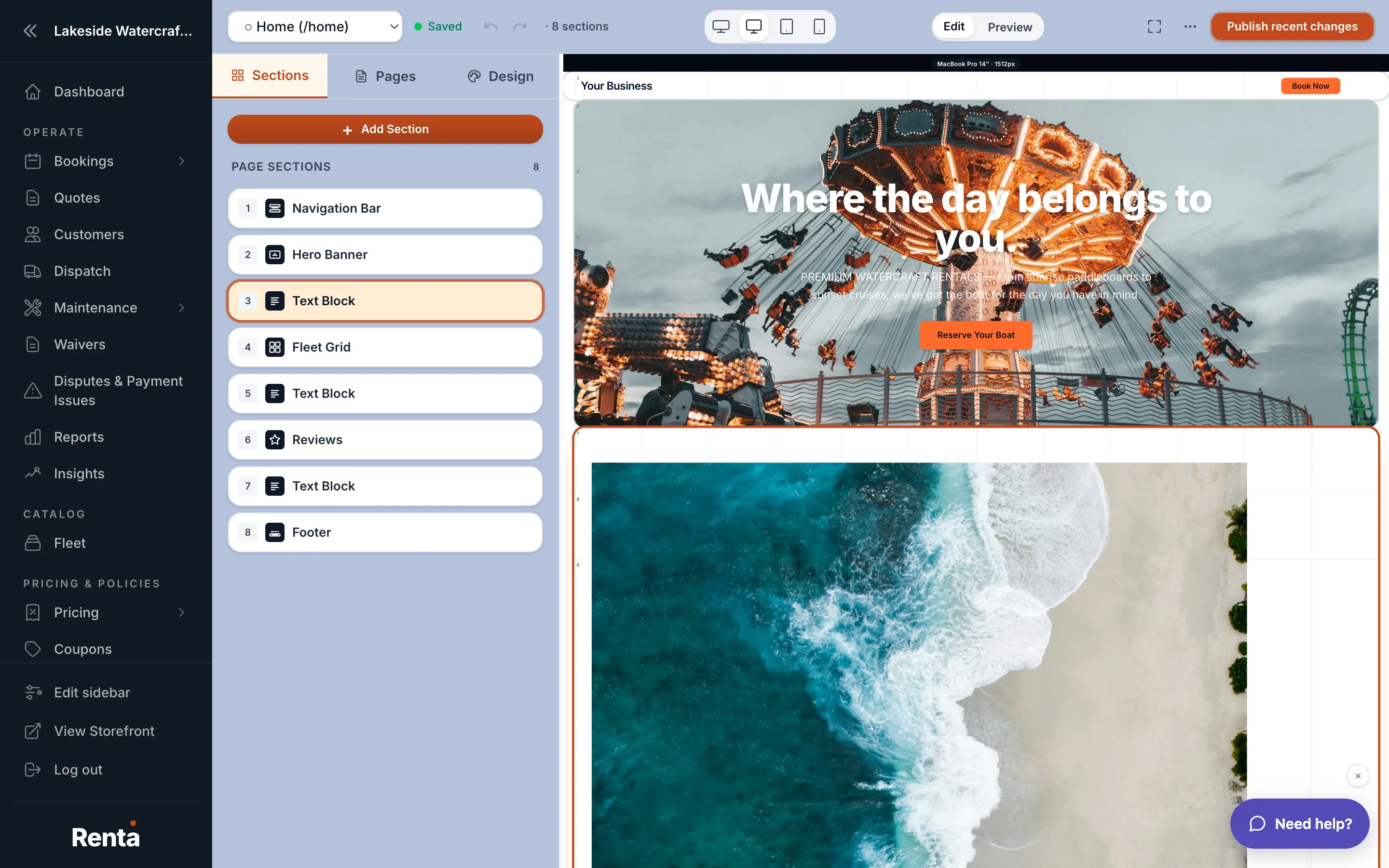The width and height of the screenshot is (1389, 868).
Task: Open the Home (/home) page dropdown
Action: (x=315, y=27)
